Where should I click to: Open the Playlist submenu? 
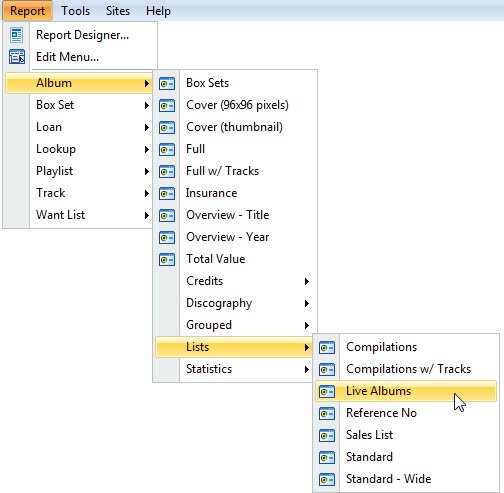point(79,171)
